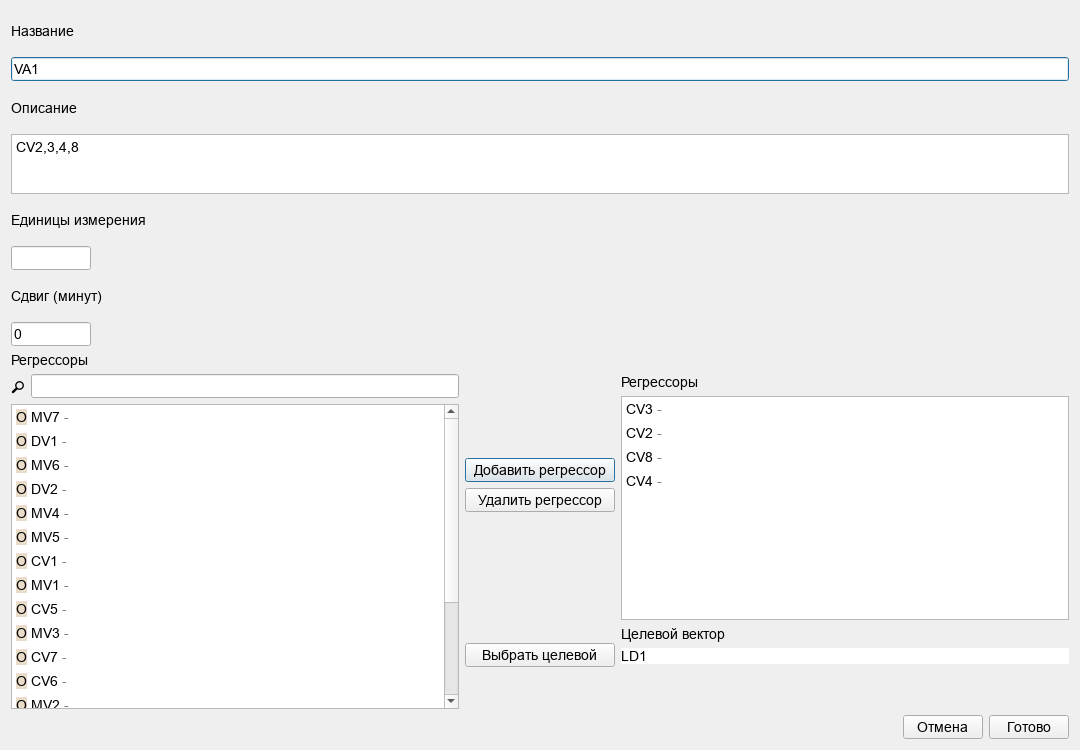Viewport: 1080px width, 750px height.
Task: Click the O icon beside CV1
Action: coord(21,561)
